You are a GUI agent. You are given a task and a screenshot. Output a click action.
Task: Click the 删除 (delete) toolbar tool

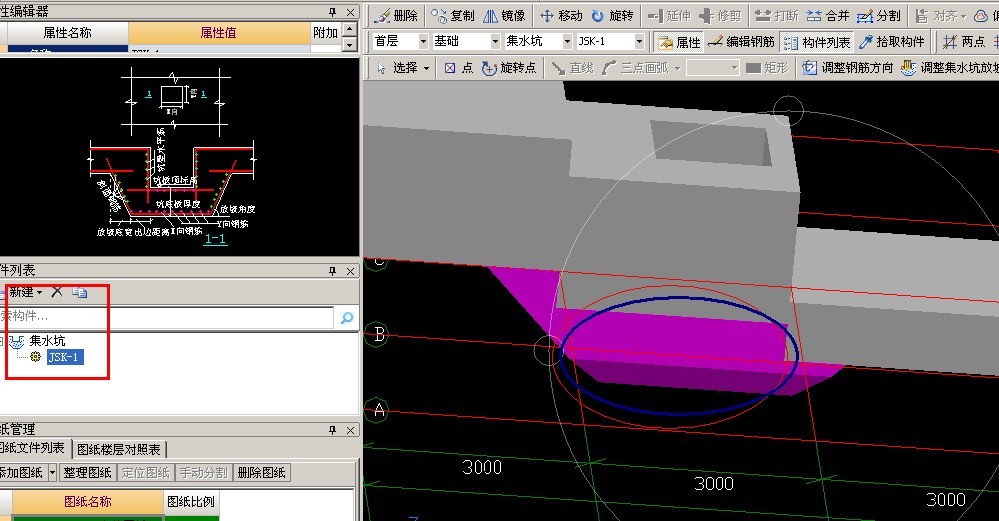[x=396, y=15]
